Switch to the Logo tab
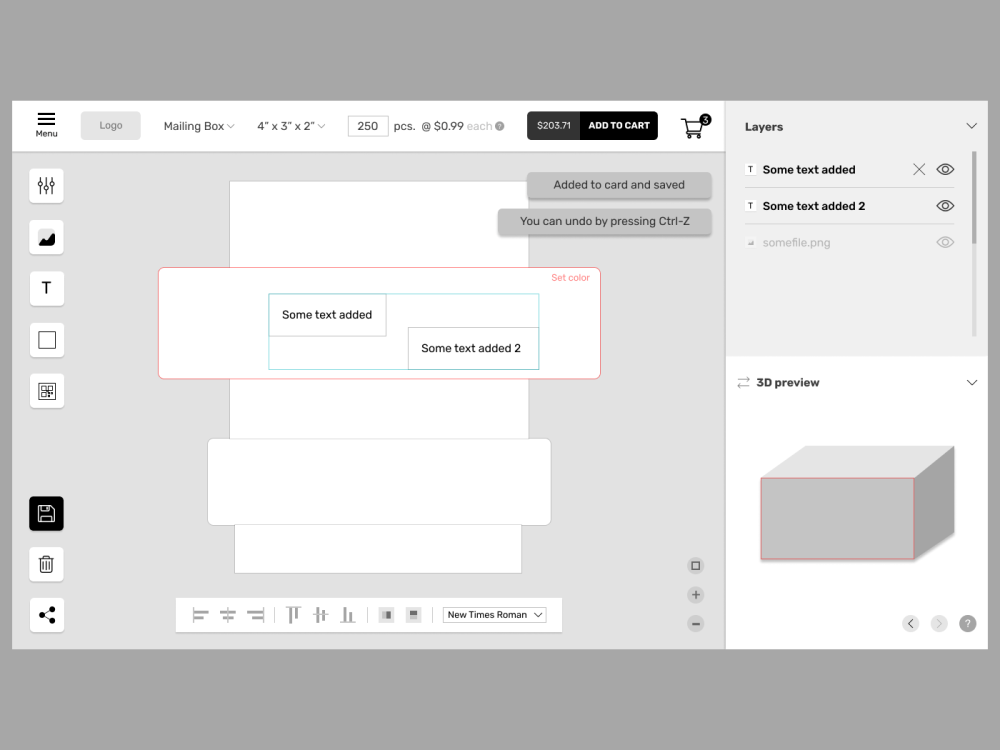The height and width of the screenshot is (750, 1000). point(110,124)
